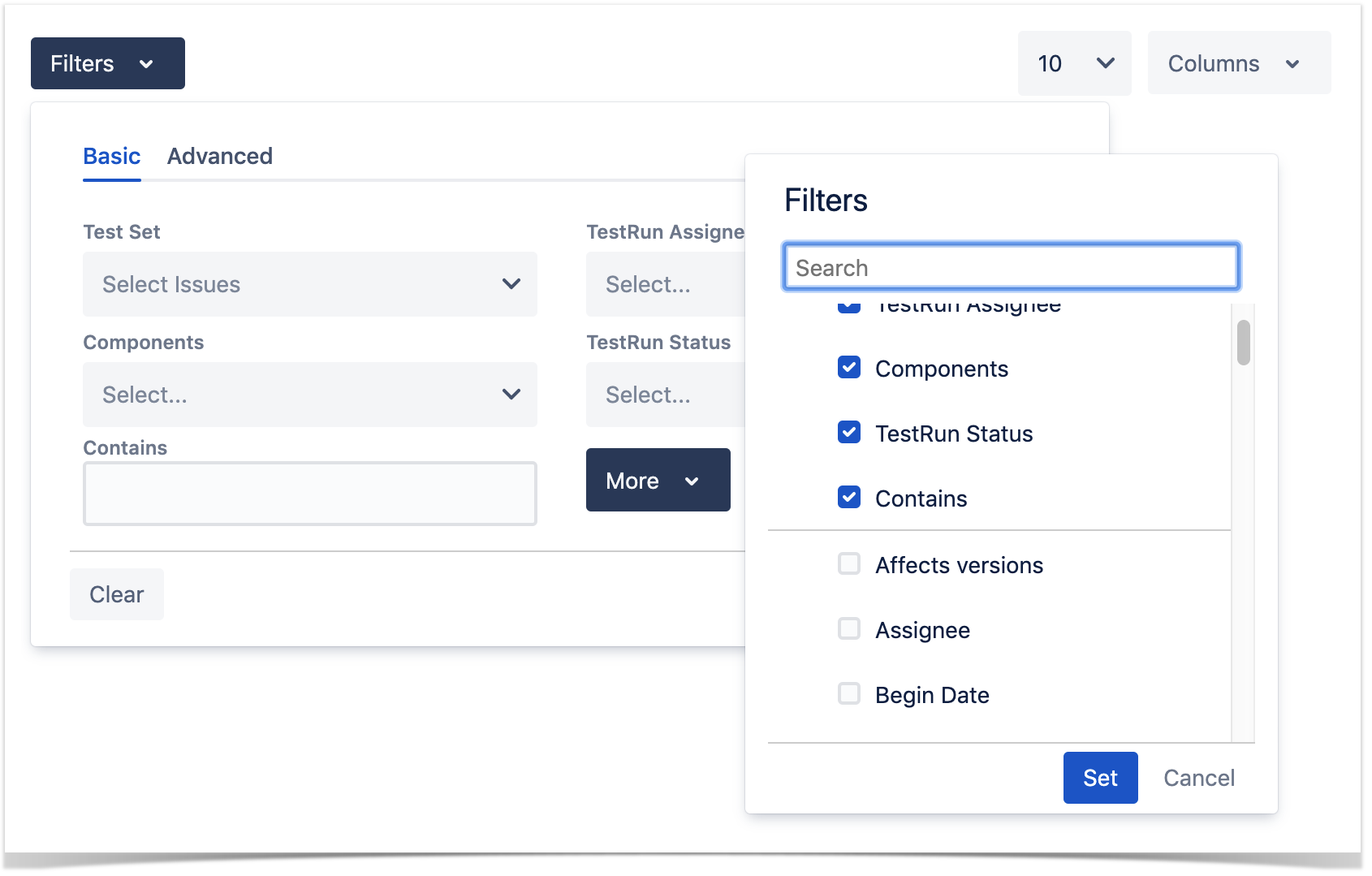Check the Begin Date checkbox
Viewport: 1372px width, 876px height.
pos(849,694)
